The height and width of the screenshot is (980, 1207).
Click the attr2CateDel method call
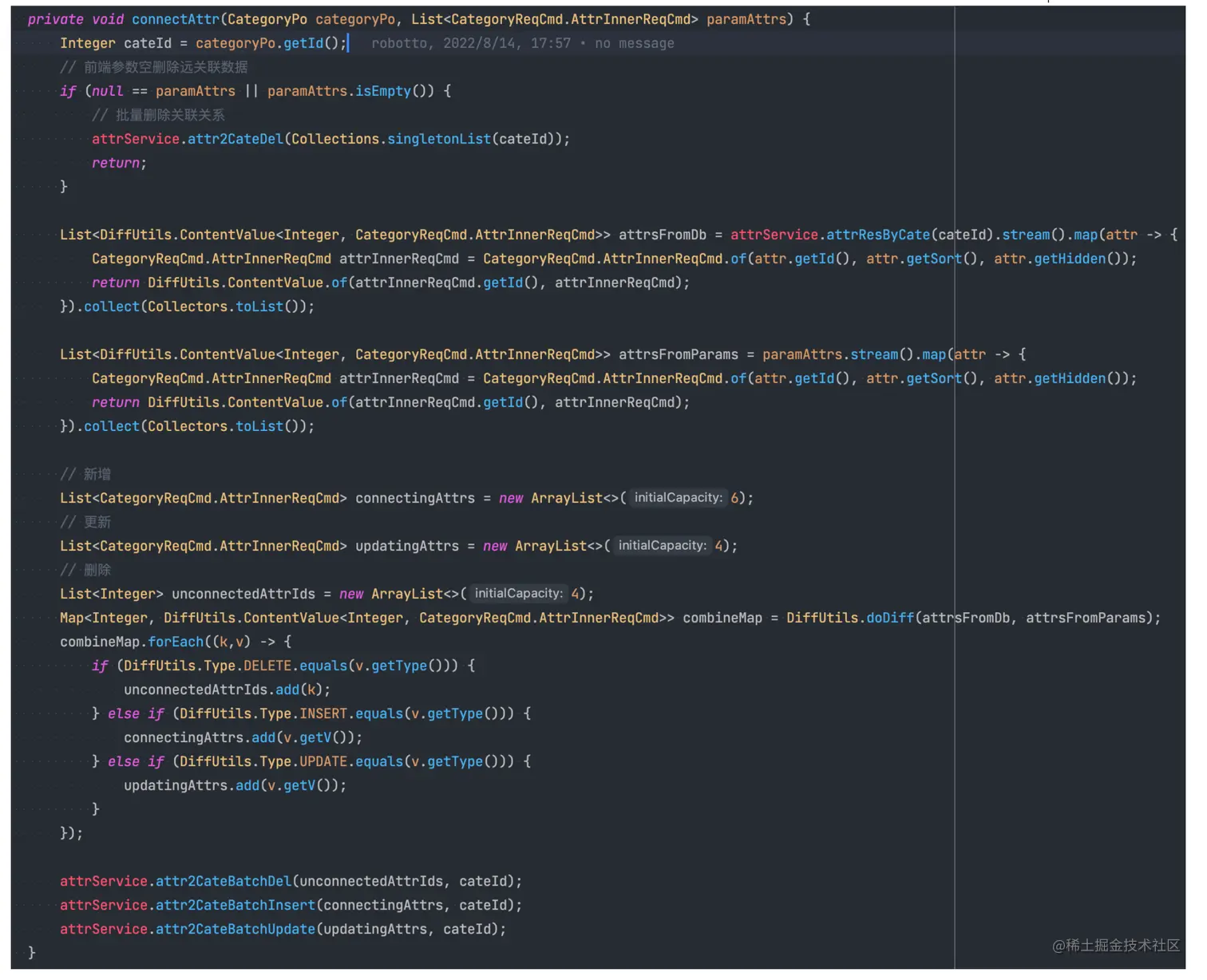point(235,139)
